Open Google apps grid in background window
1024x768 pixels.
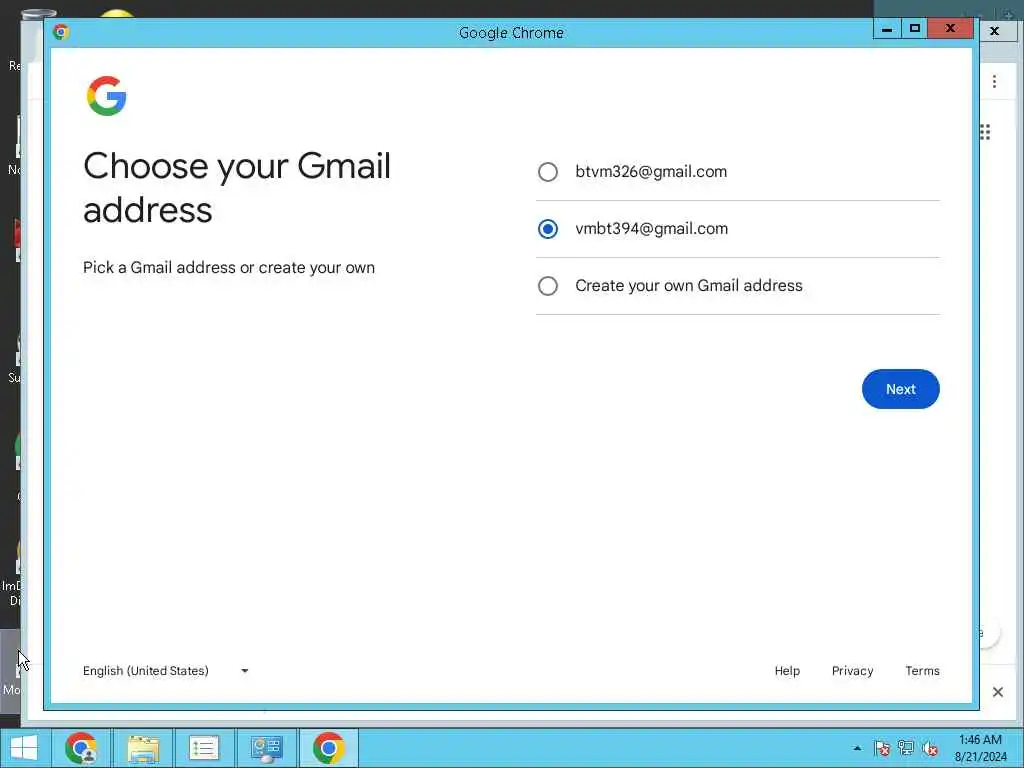(985, 132)
